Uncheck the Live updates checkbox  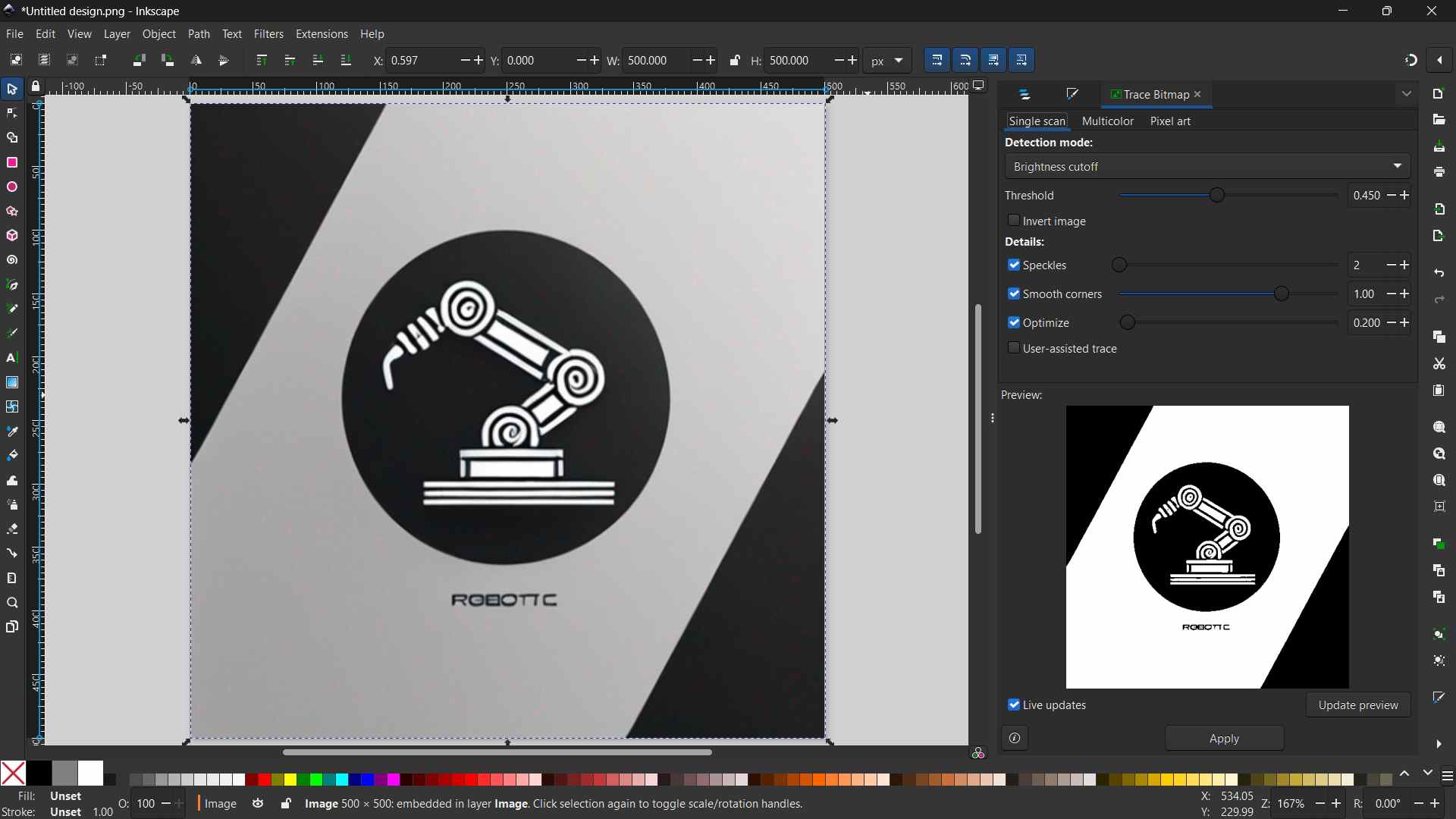pyautogui.click(x=1014, y=705)
